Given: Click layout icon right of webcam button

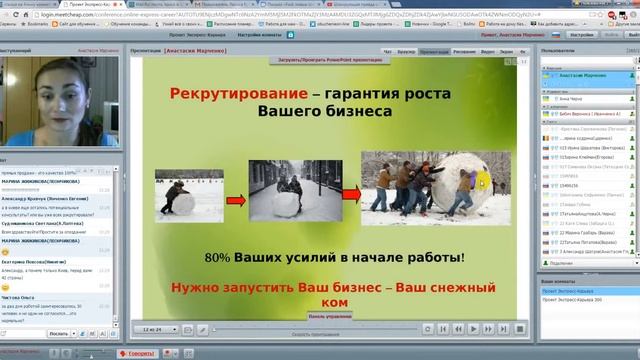Looking at the screenshot, I should tap(188, 353).
